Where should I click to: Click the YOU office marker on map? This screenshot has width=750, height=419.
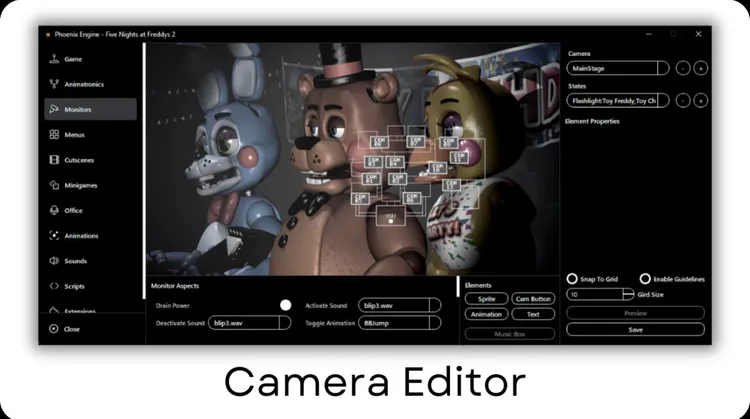pos(391,215)
